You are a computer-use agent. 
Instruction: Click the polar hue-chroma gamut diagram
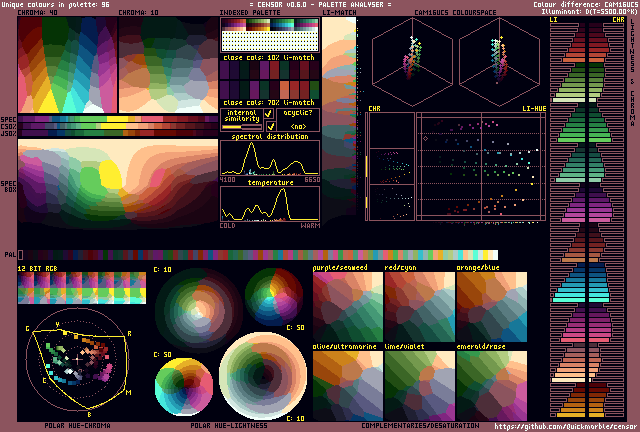78,359
